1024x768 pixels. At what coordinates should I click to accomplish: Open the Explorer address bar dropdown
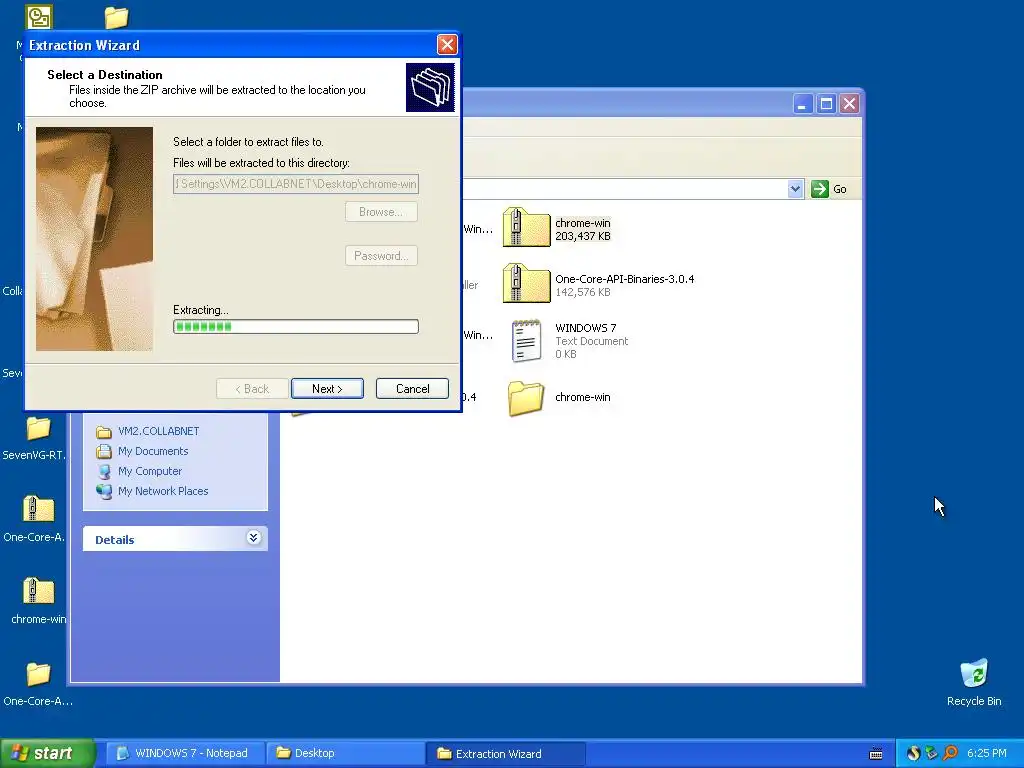795,189
